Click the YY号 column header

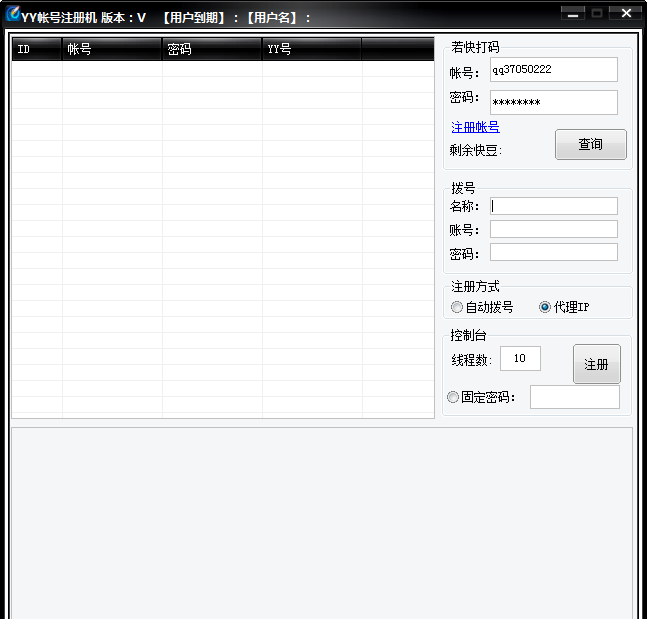pyautogui.click(x=312, y=49)
